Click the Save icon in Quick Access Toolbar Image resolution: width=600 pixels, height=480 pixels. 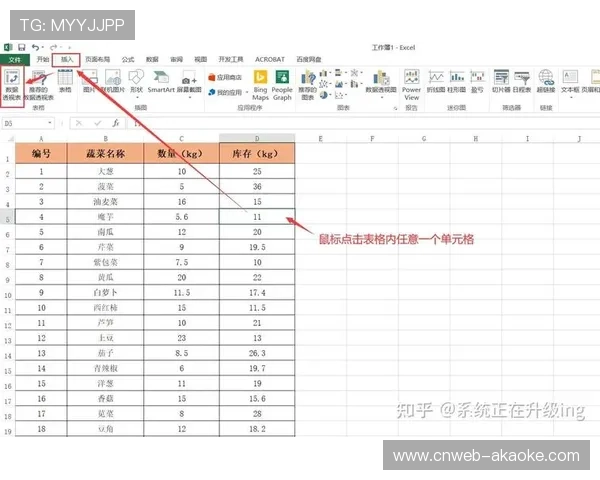click(22, 47)
